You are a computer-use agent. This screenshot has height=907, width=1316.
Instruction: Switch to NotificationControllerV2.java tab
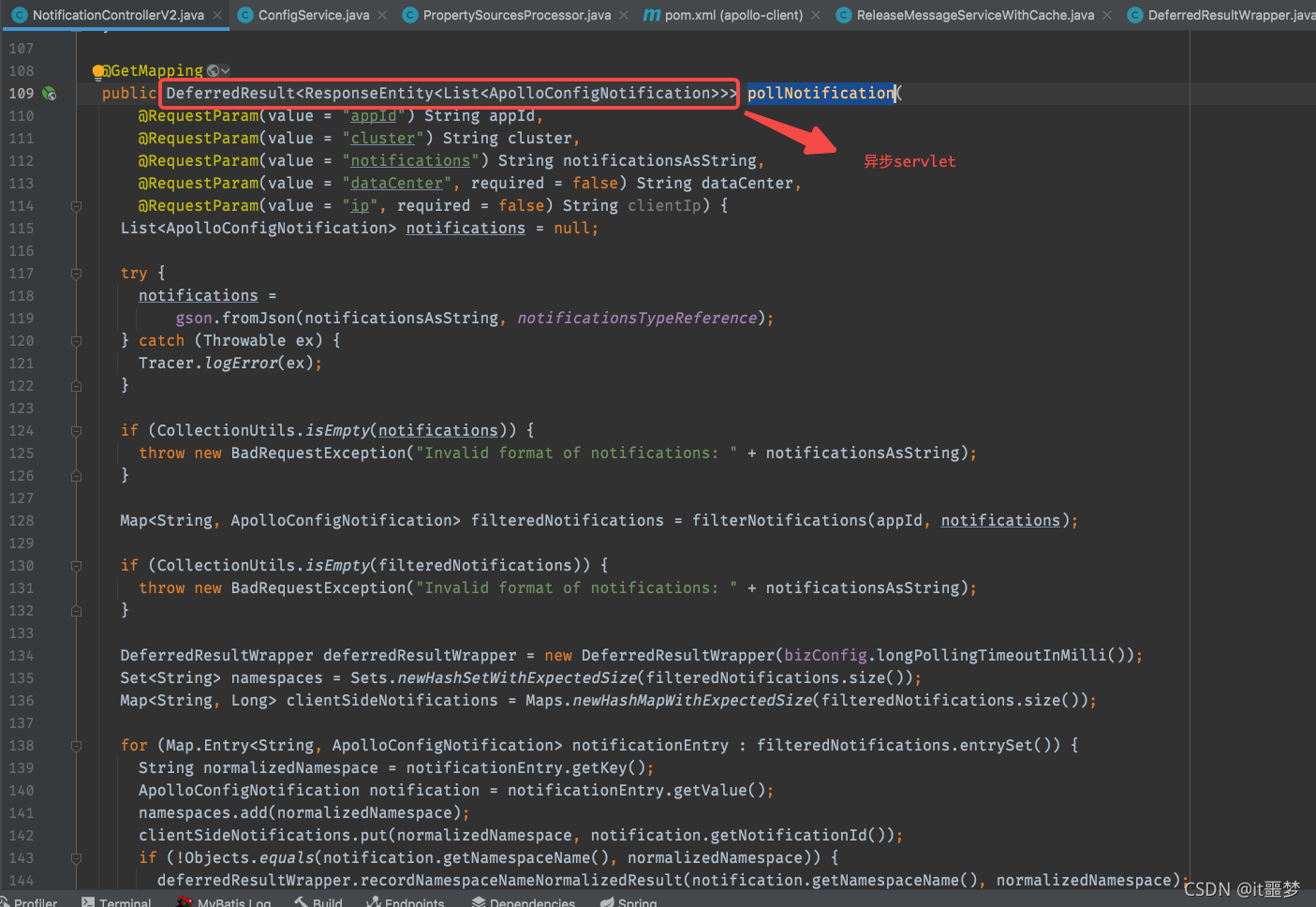118,15
